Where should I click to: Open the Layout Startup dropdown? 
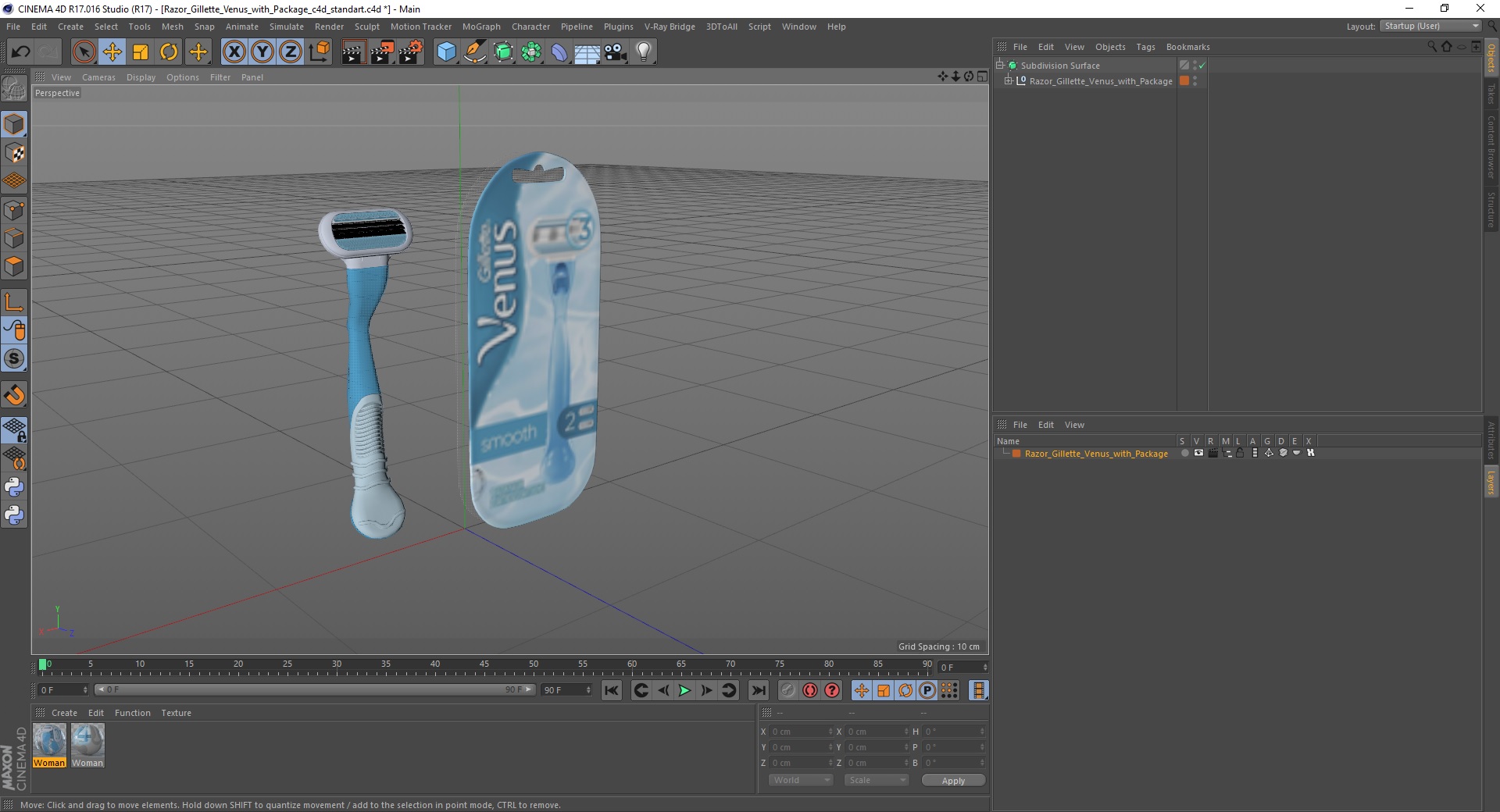(x=1430, y=27)
